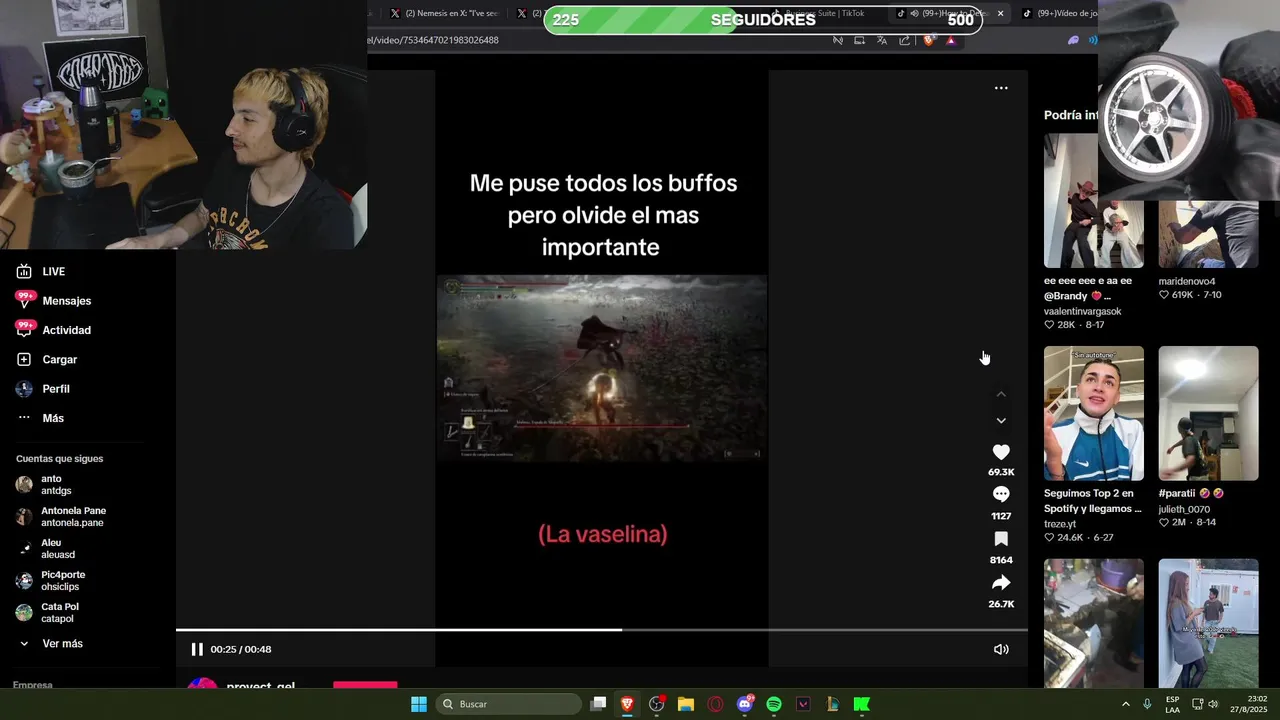
Task: Open followed account Aleu aleuasd
Action: [x=46, y=549]
